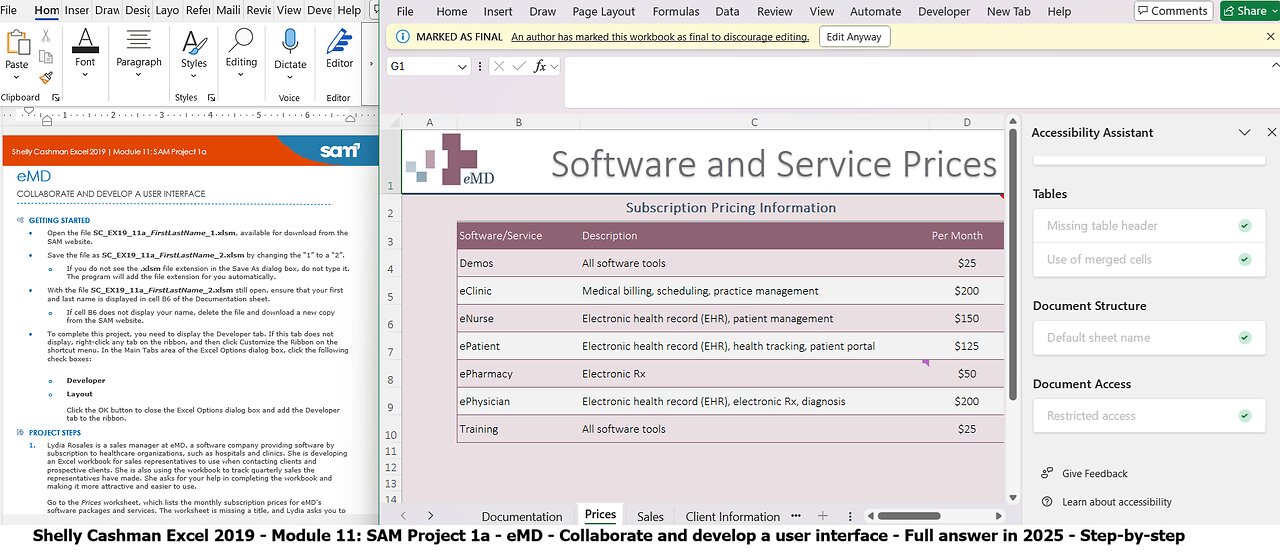Open the Styles gallery icon in Word
This screenshot has width=1280, height=552.
click(x=193, y=41)
